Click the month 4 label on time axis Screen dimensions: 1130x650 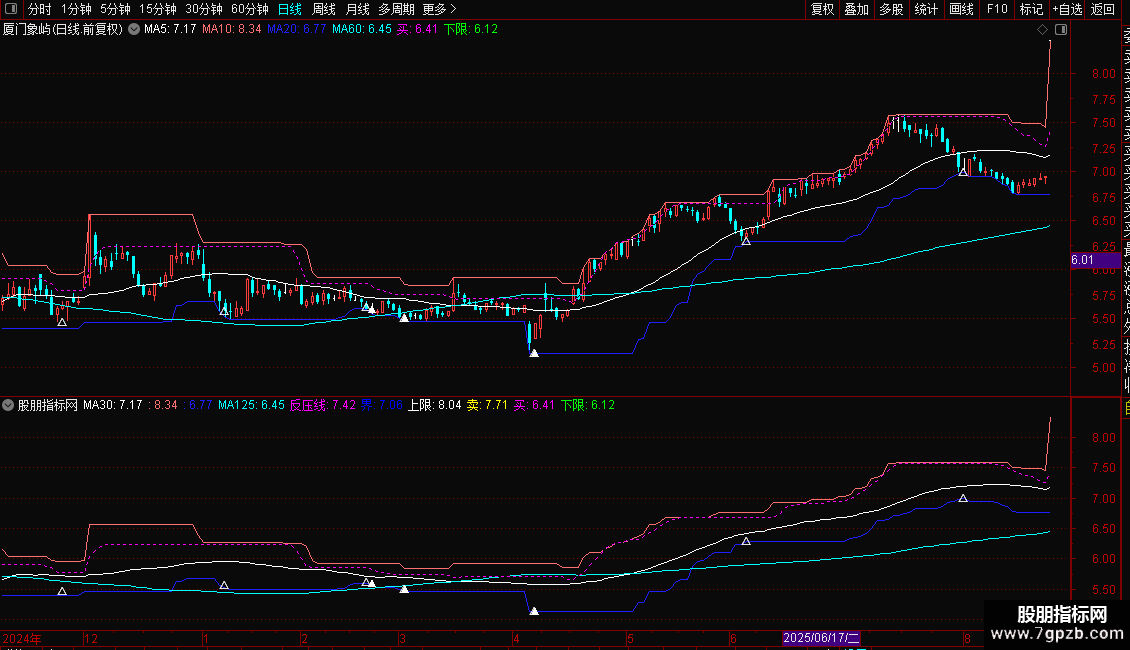516,638
